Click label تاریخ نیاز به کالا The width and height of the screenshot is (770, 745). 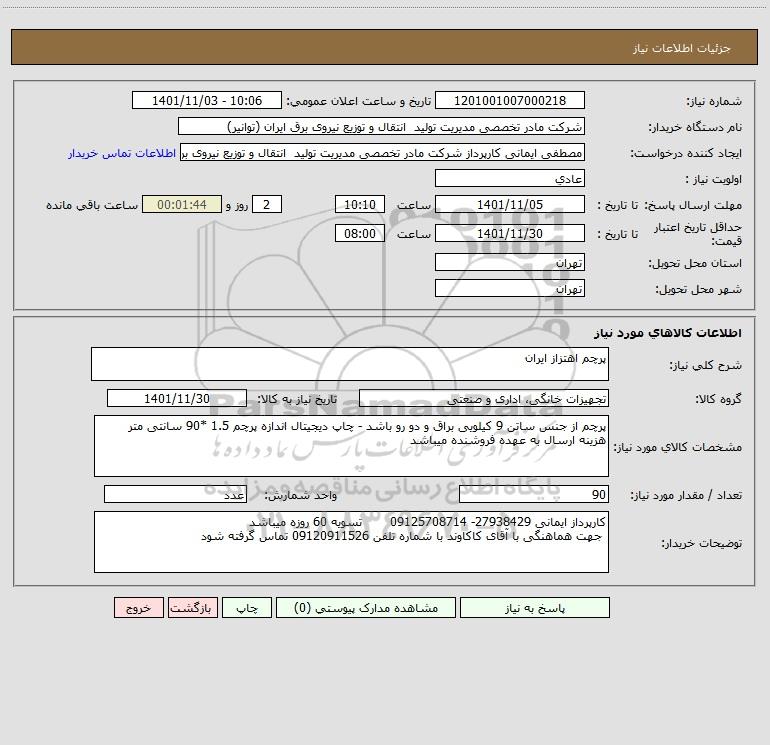coord(297,399)
